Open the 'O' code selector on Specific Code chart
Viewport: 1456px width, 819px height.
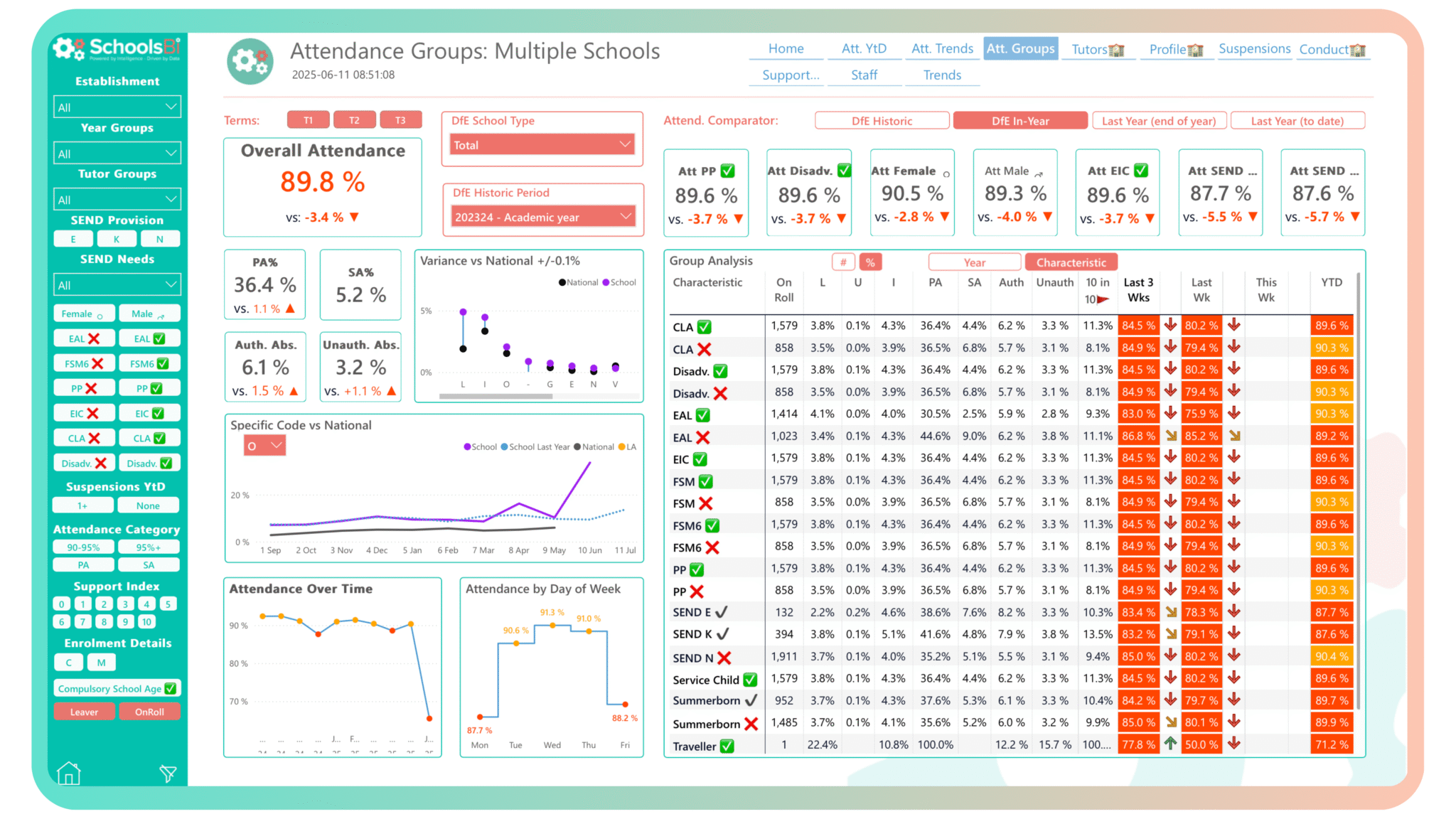(264, 444)
